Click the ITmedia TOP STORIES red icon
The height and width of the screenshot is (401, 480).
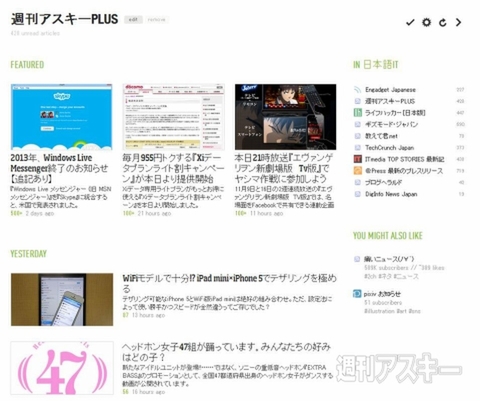click(x=357, y=159)
